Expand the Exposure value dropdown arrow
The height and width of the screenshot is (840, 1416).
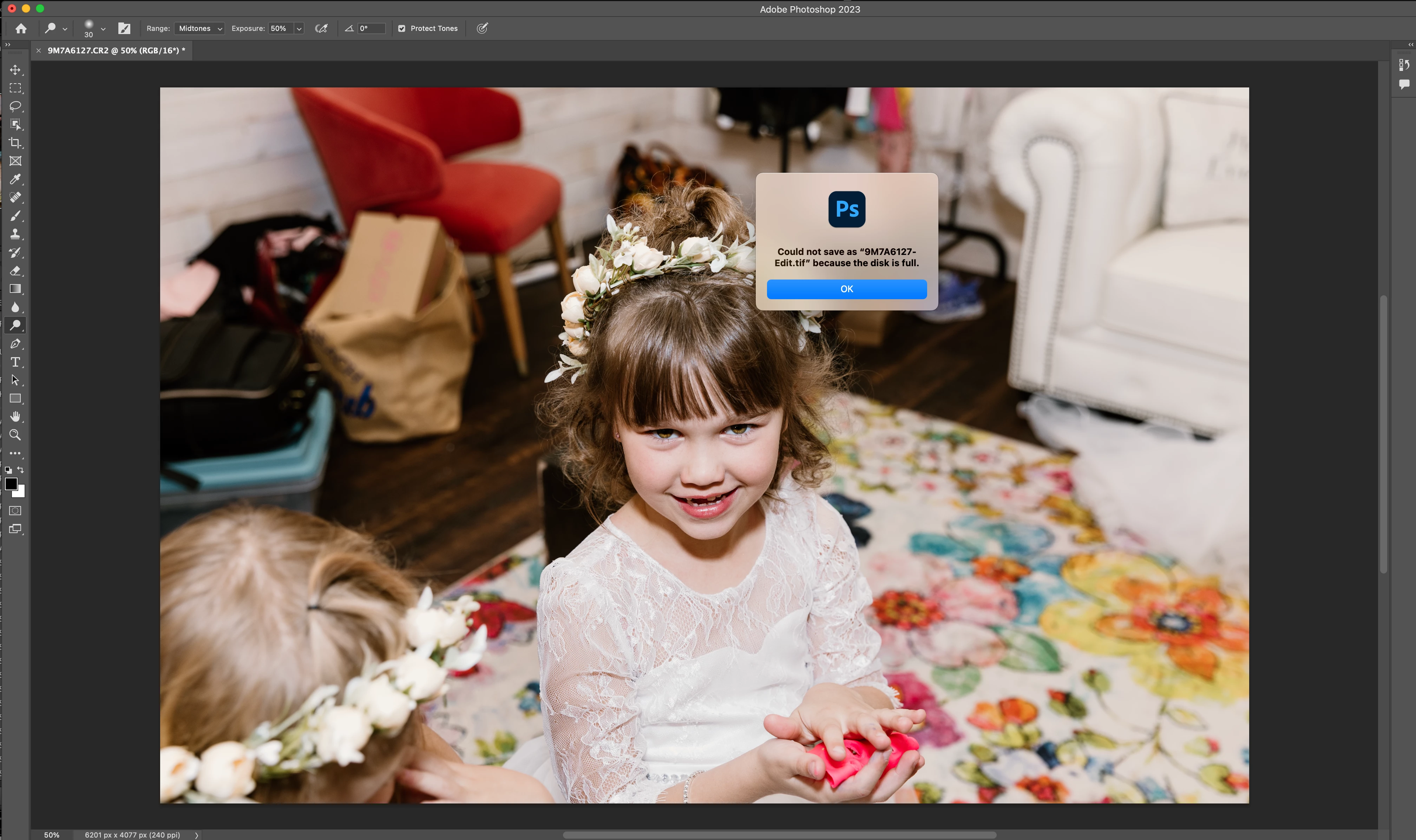pyautogui.click(x=299, y=28)
